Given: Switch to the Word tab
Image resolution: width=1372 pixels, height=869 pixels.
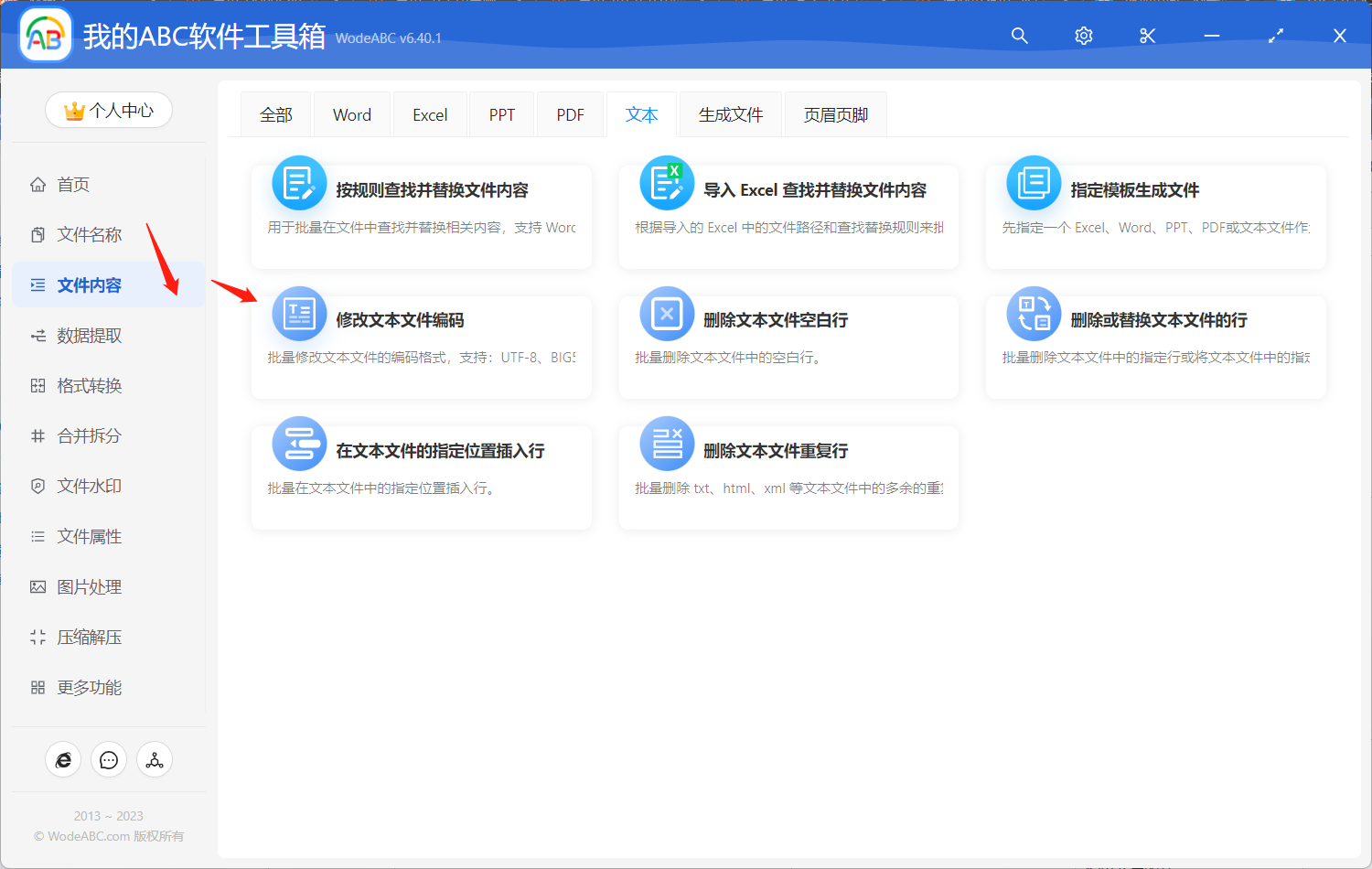Looking at the screenshot, I should [x=351, y=113].
